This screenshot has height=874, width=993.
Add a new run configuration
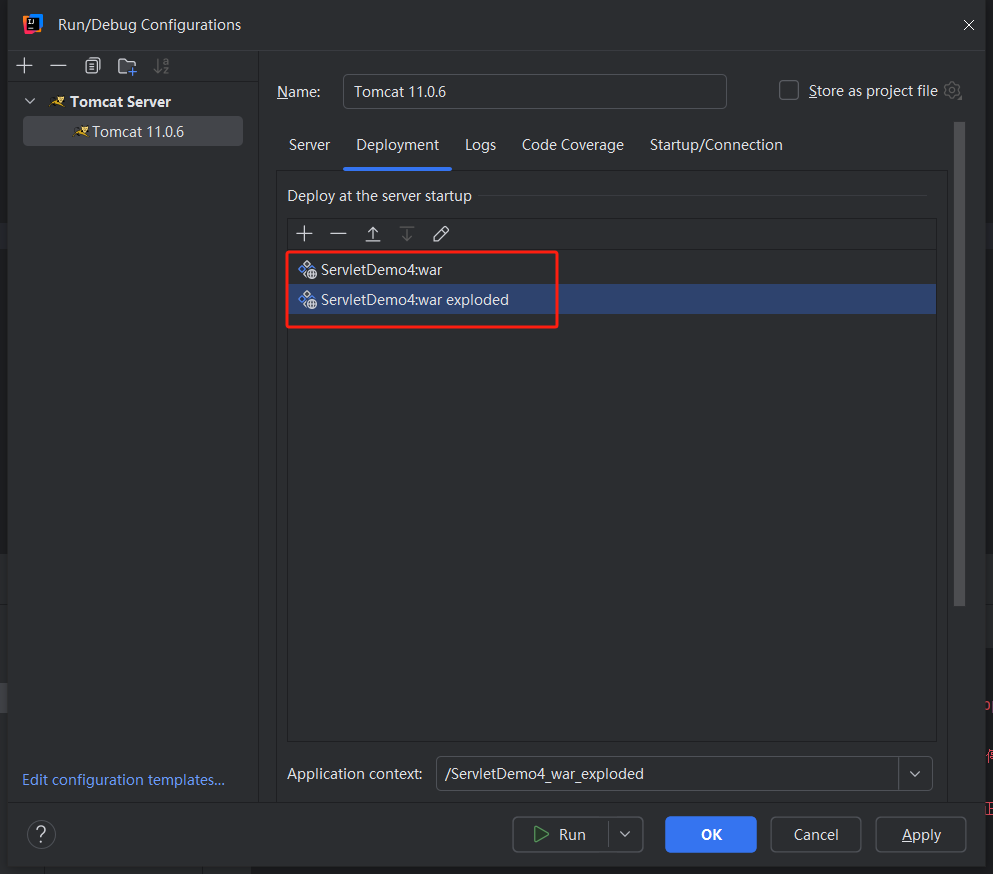[x=24, y=66]
